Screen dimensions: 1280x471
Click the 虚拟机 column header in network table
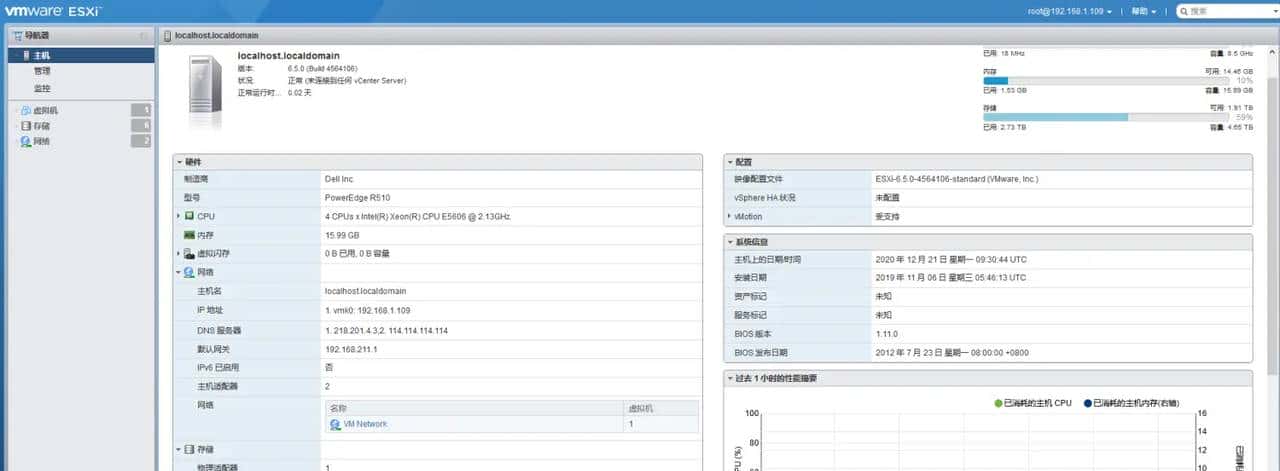[x=660, y=408]
